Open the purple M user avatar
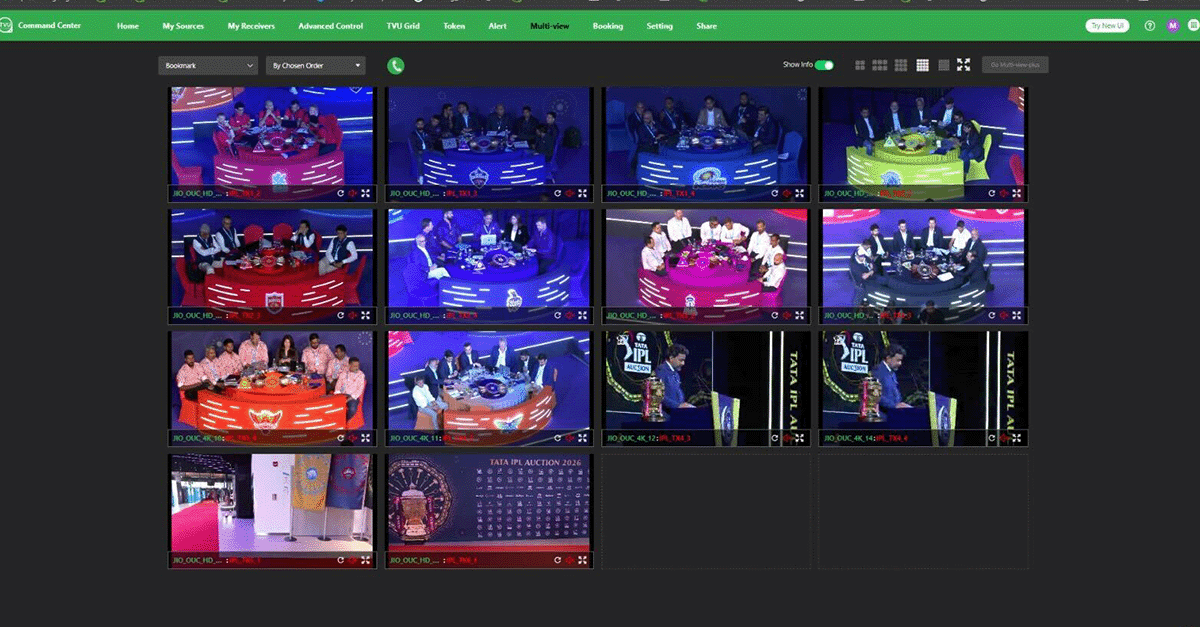1200x627 pixels. 1173,26
